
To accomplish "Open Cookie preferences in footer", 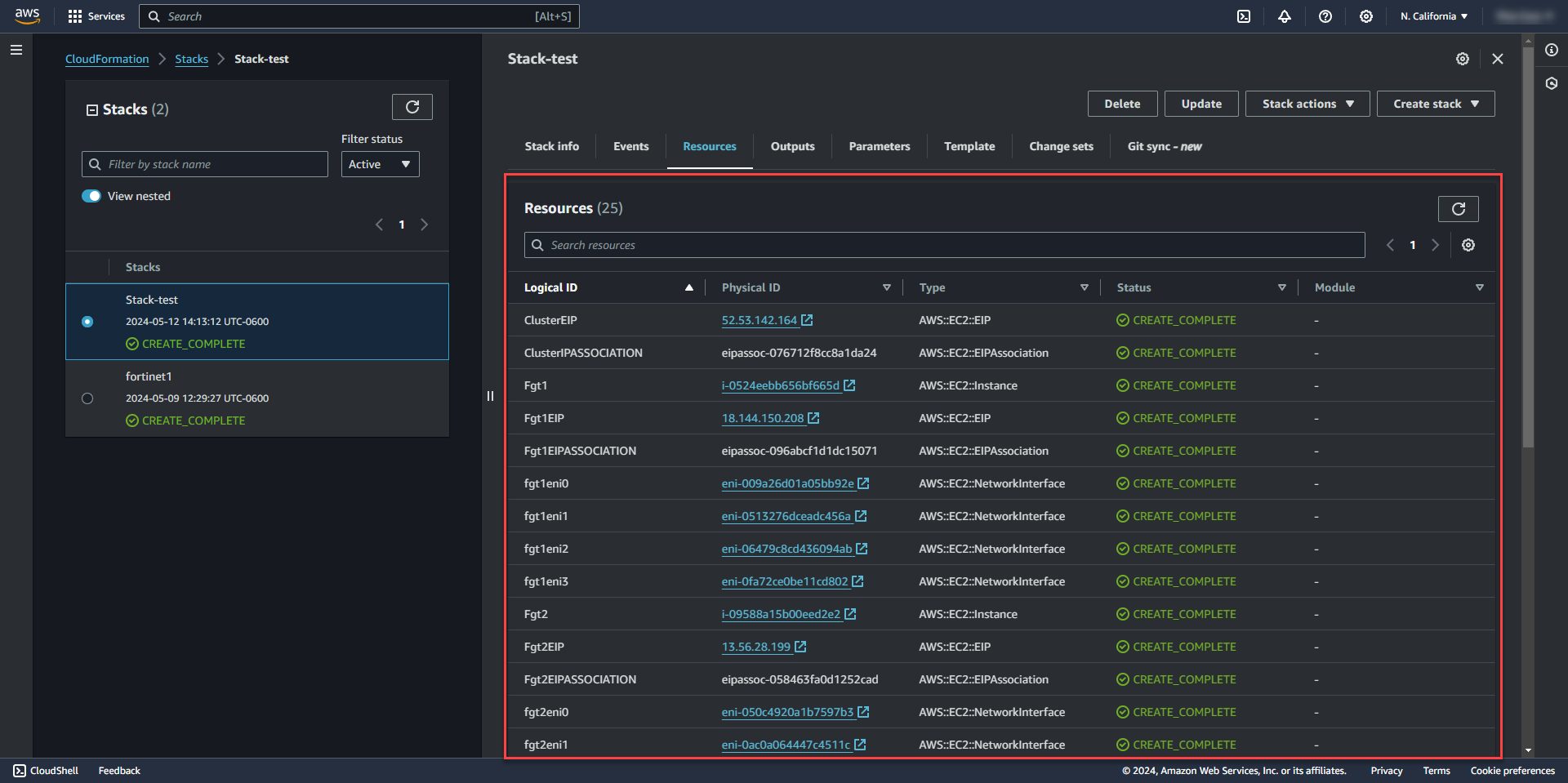I will coord(1512,771).
